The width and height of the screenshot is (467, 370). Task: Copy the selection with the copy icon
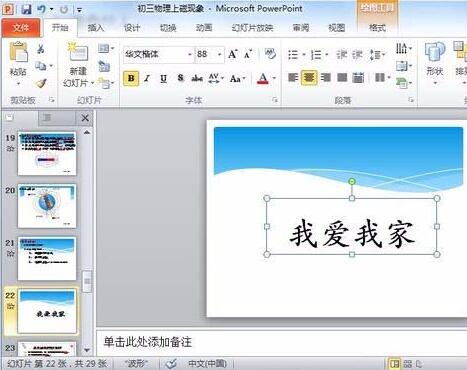[41, 66]
